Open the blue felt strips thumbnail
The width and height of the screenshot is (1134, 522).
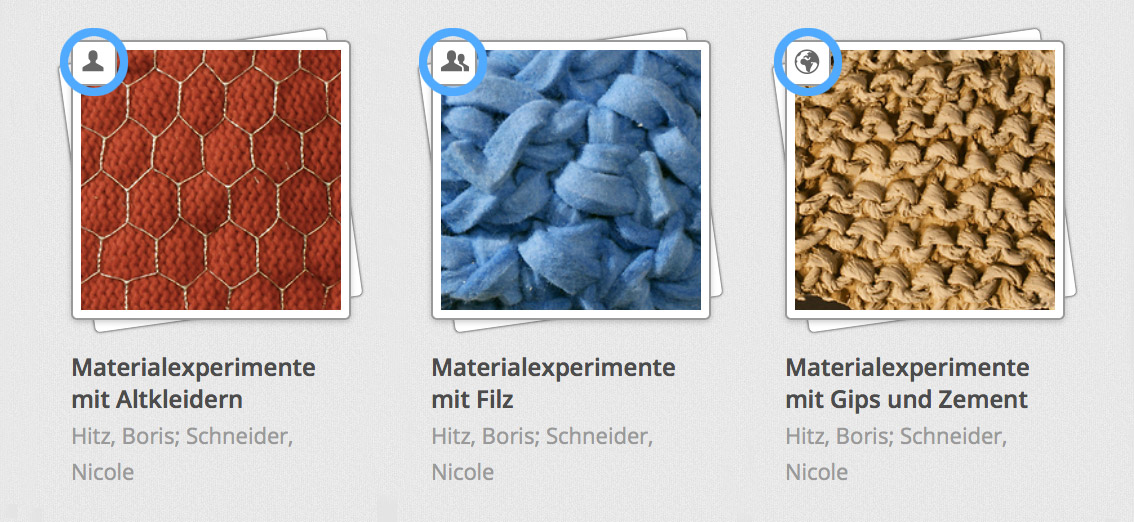[571, 179]
